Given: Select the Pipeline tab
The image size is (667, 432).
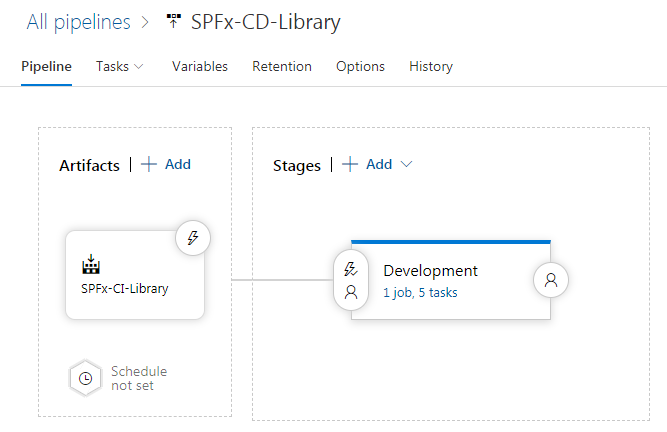Looking at the screenshot, I should click(46, 66).
